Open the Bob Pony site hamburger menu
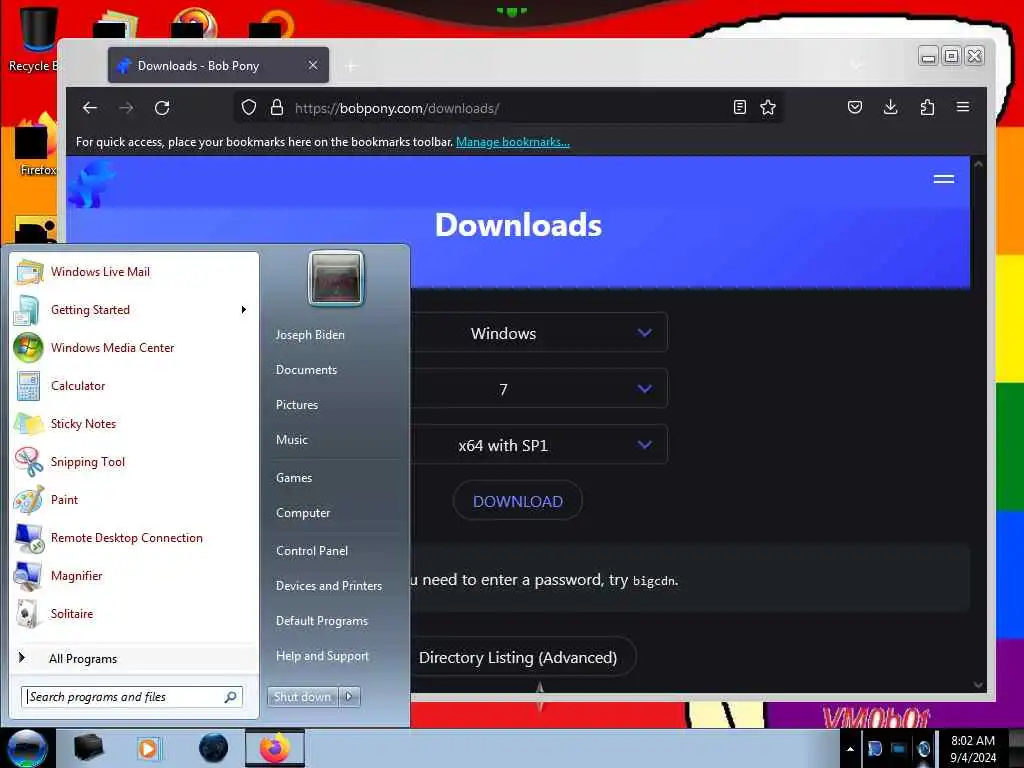Image resolution: width=1024 pixels, height=768 pixels. tap(944, 179)
